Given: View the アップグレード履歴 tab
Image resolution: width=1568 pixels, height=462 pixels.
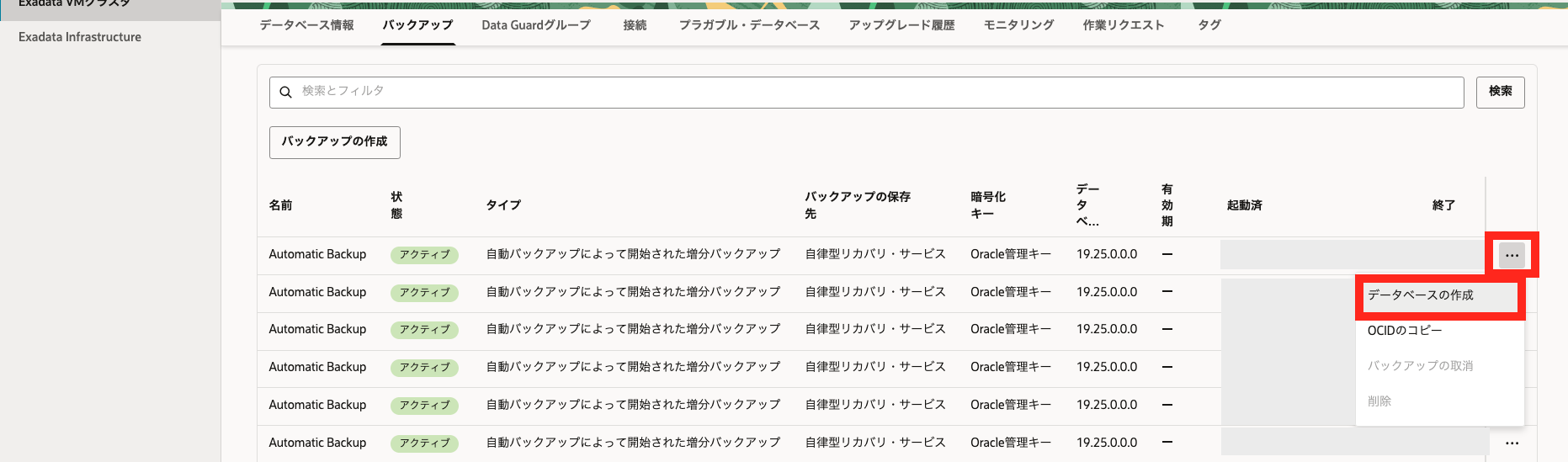Looking at the screenshot, I should pos(901,25).
